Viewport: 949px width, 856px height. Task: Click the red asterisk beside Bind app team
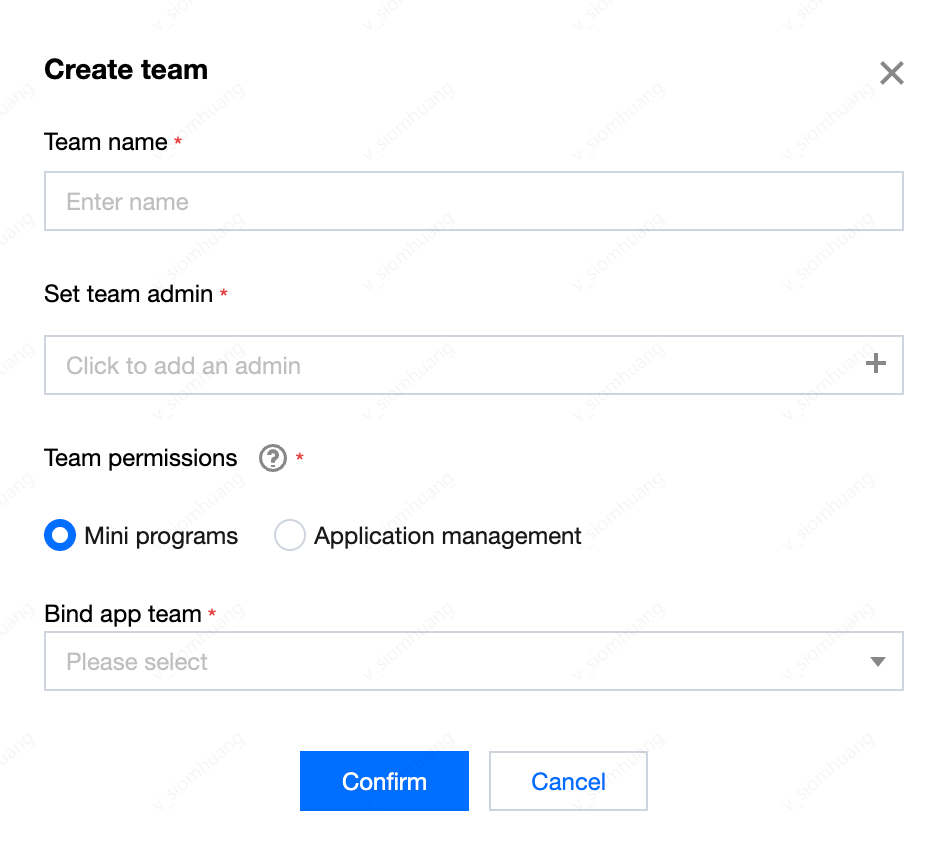(212, 615)
